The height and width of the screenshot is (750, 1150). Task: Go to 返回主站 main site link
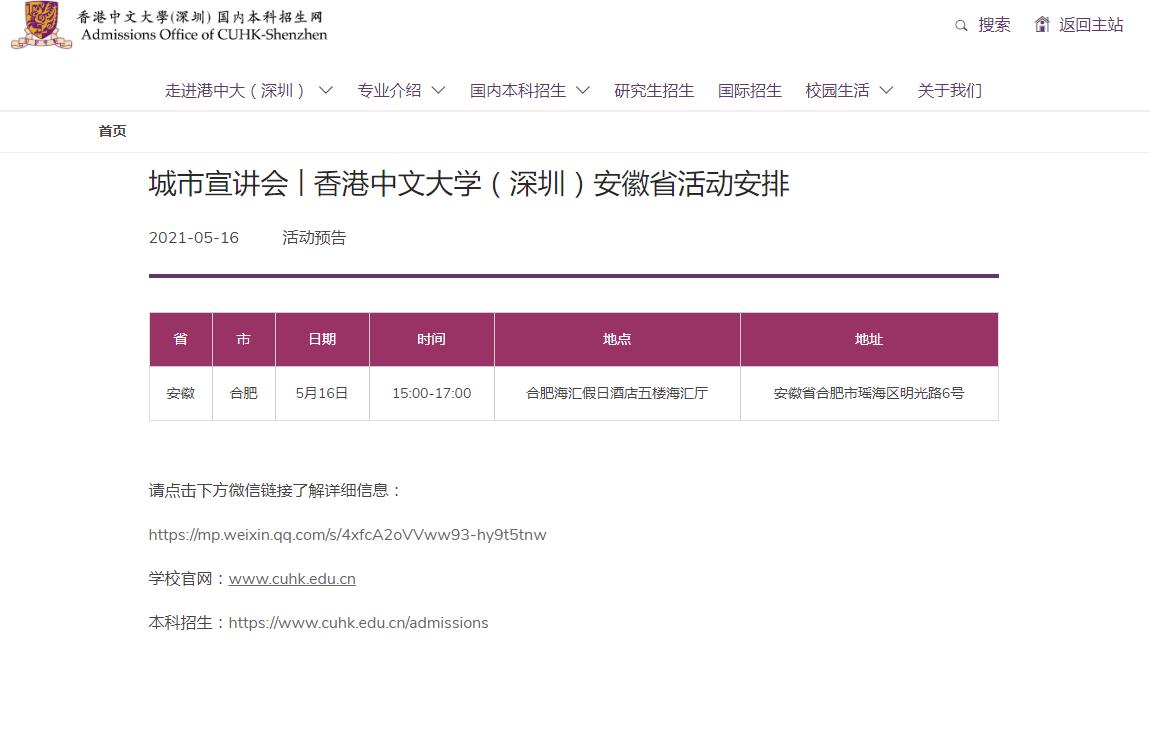(x=1091, y=25)
